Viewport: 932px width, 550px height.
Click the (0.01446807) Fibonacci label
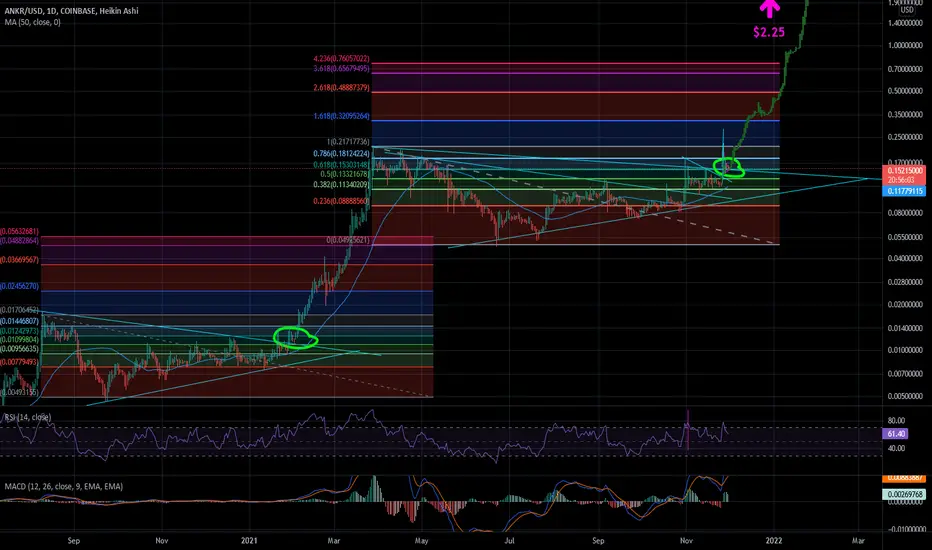point(20,322)
